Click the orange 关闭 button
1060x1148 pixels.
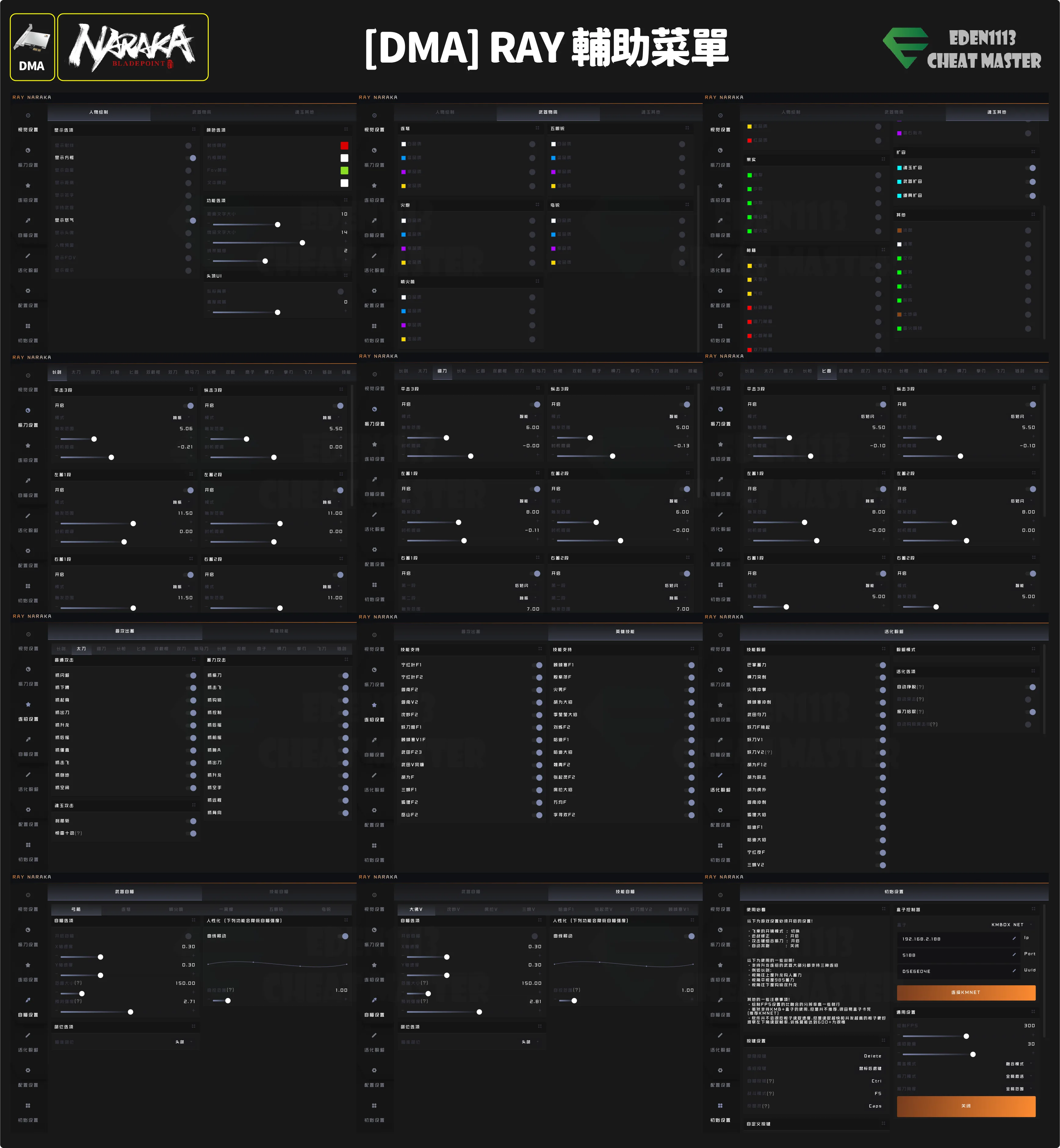(966, 1106)
